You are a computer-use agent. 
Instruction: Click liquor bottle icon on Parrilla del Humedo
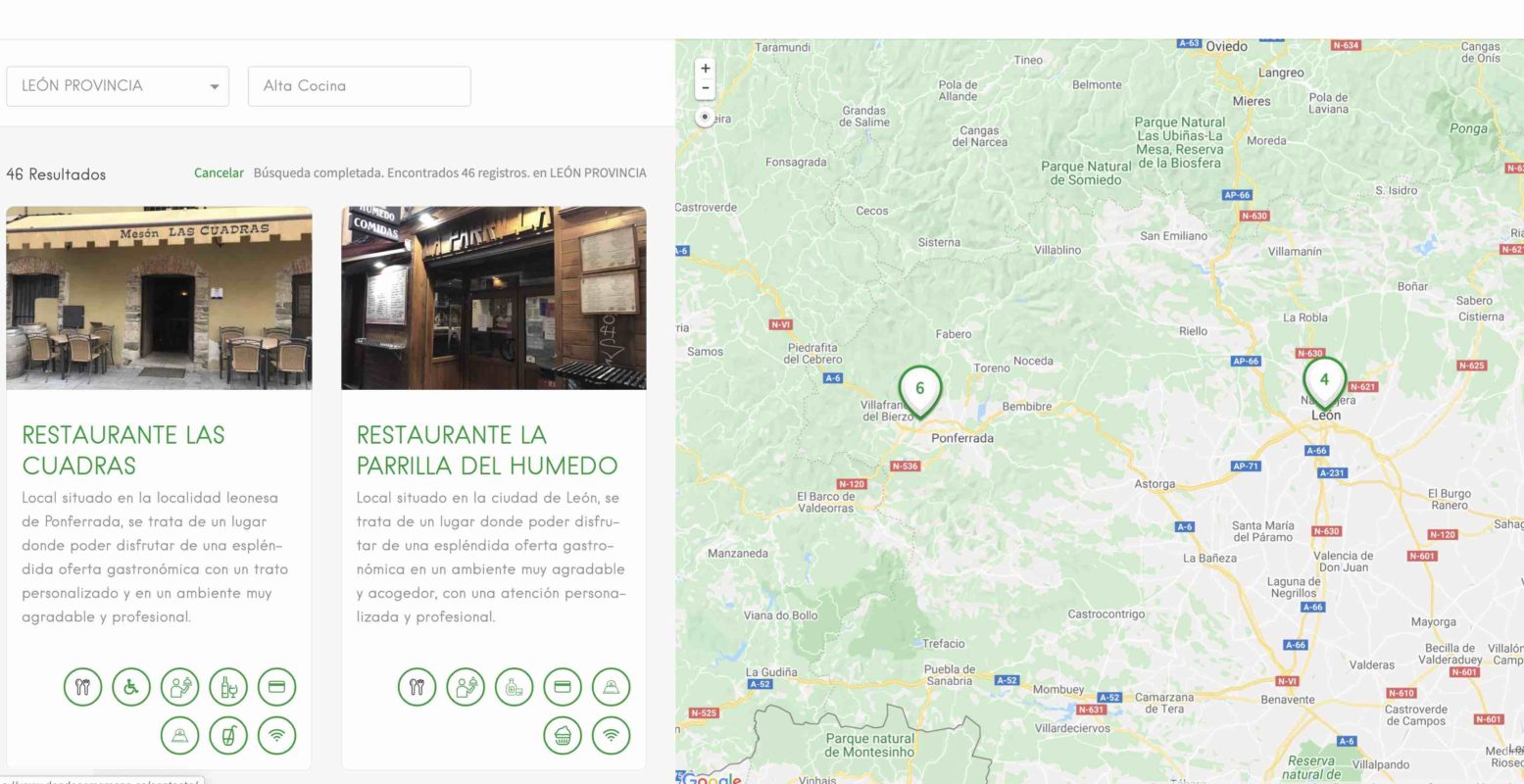coord(514,687)
